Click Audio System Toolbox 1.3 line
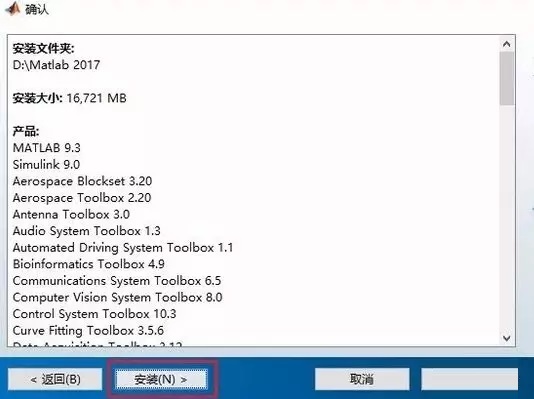The image size is (534, 399). tap(87, 231)
